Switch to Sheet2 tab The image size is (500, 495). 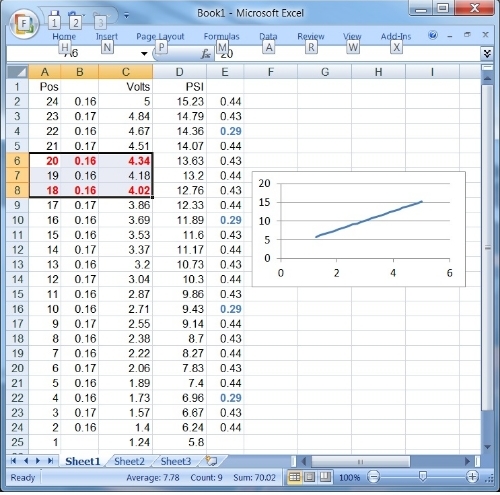click(x=129, y=461)
